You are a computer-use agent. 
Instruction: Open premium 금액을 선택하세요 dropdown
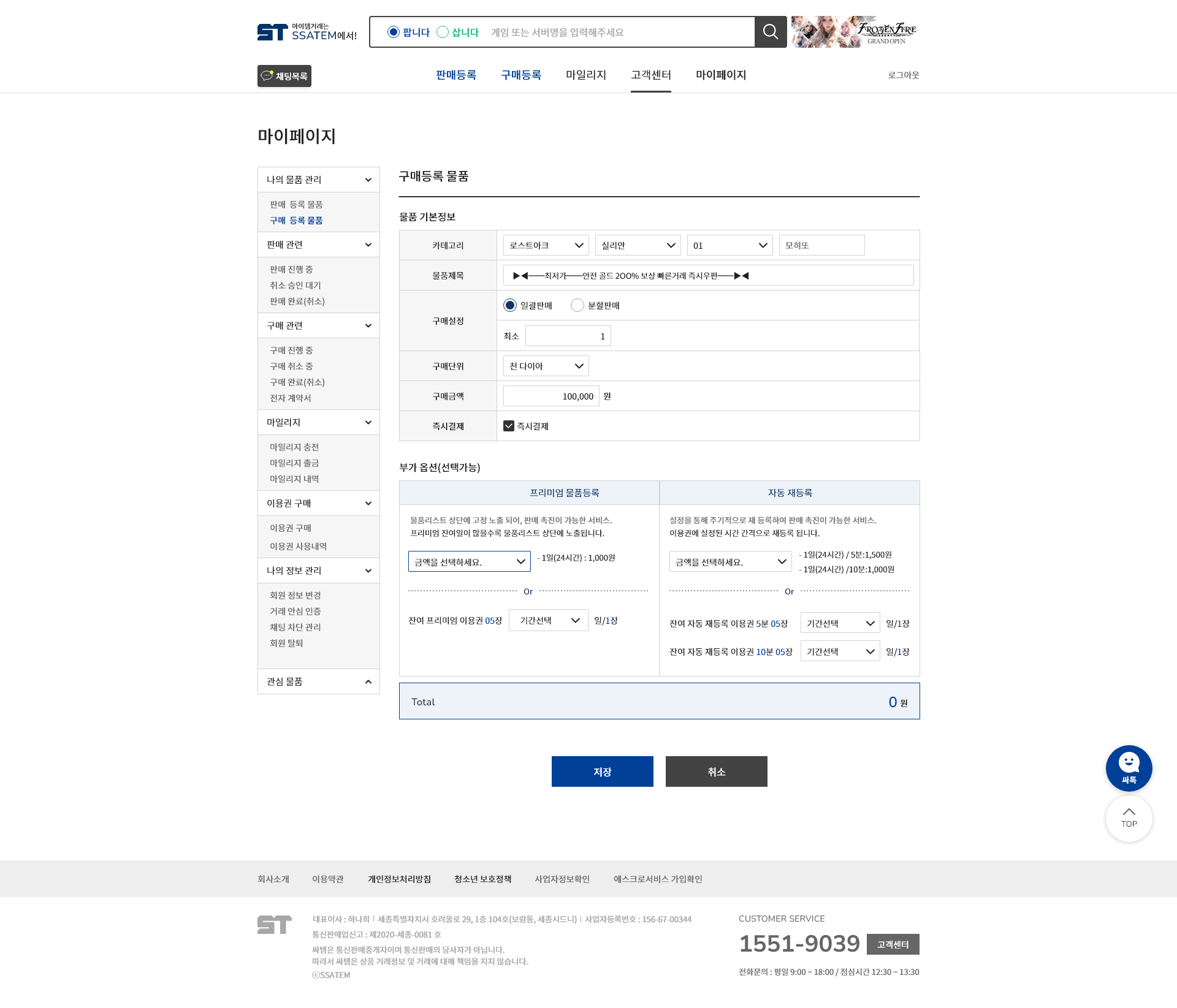coord(470,561)
